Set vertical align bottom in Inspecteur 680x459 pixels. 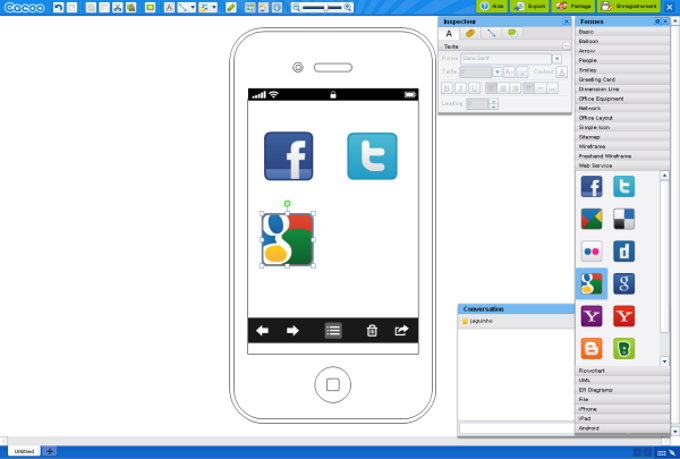(x=552, y=88)
